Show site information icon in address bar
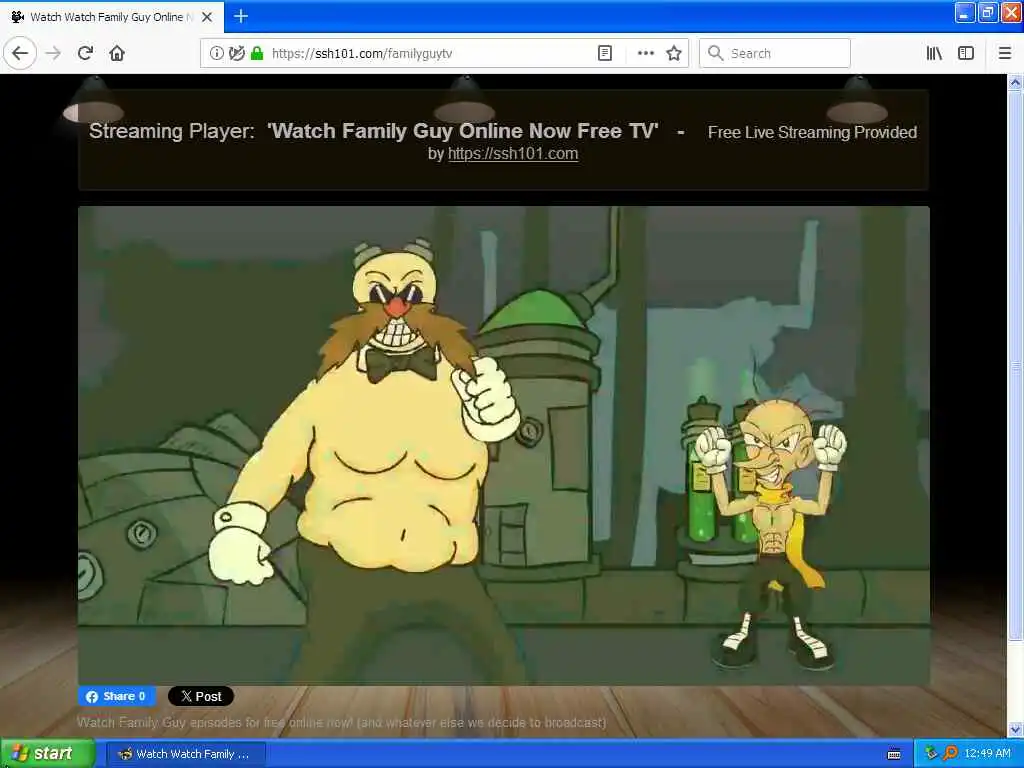Screen dimensions: 1024x768 click(216, 53)
